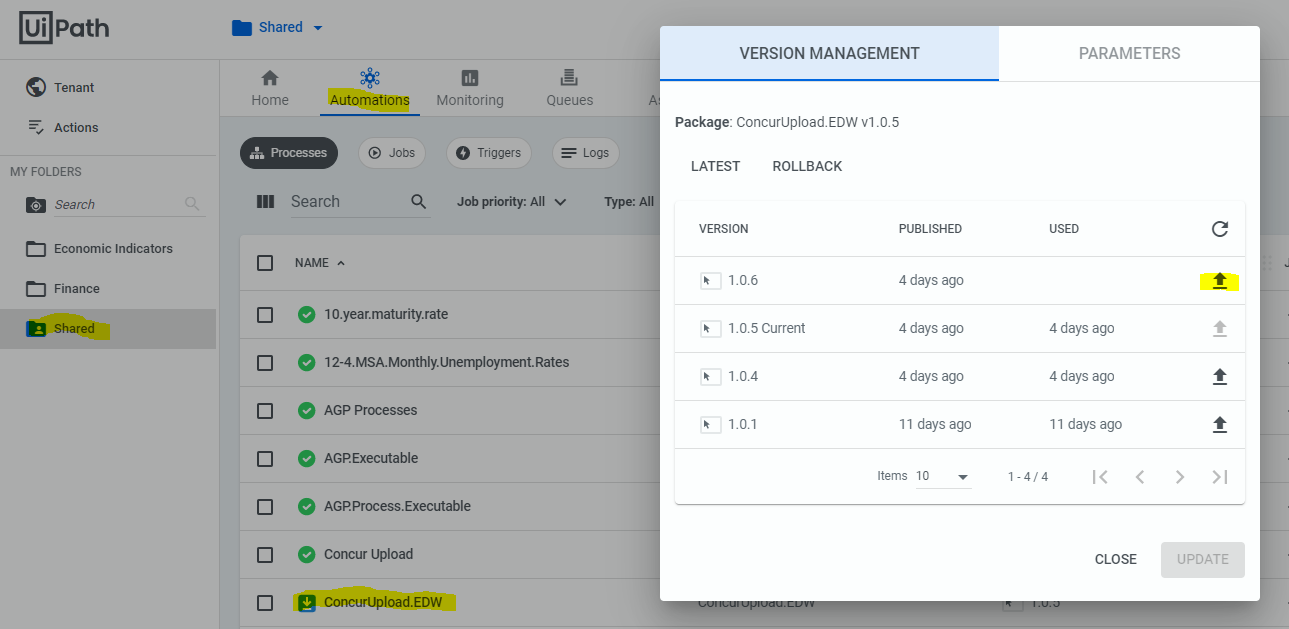Open Actions in the sidebar
Screen dimensions: 1289x629
point(62,127)
